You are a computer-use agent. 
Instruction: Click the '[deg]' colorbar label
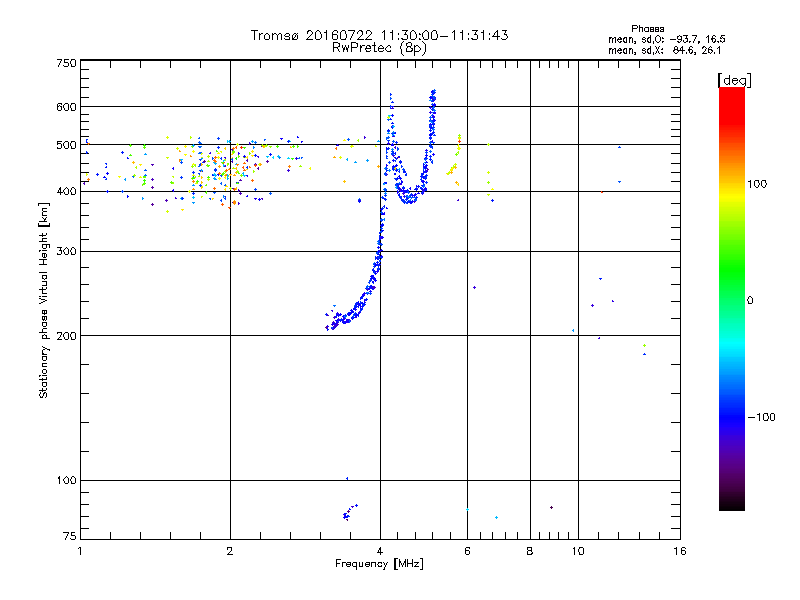[734, 80]
